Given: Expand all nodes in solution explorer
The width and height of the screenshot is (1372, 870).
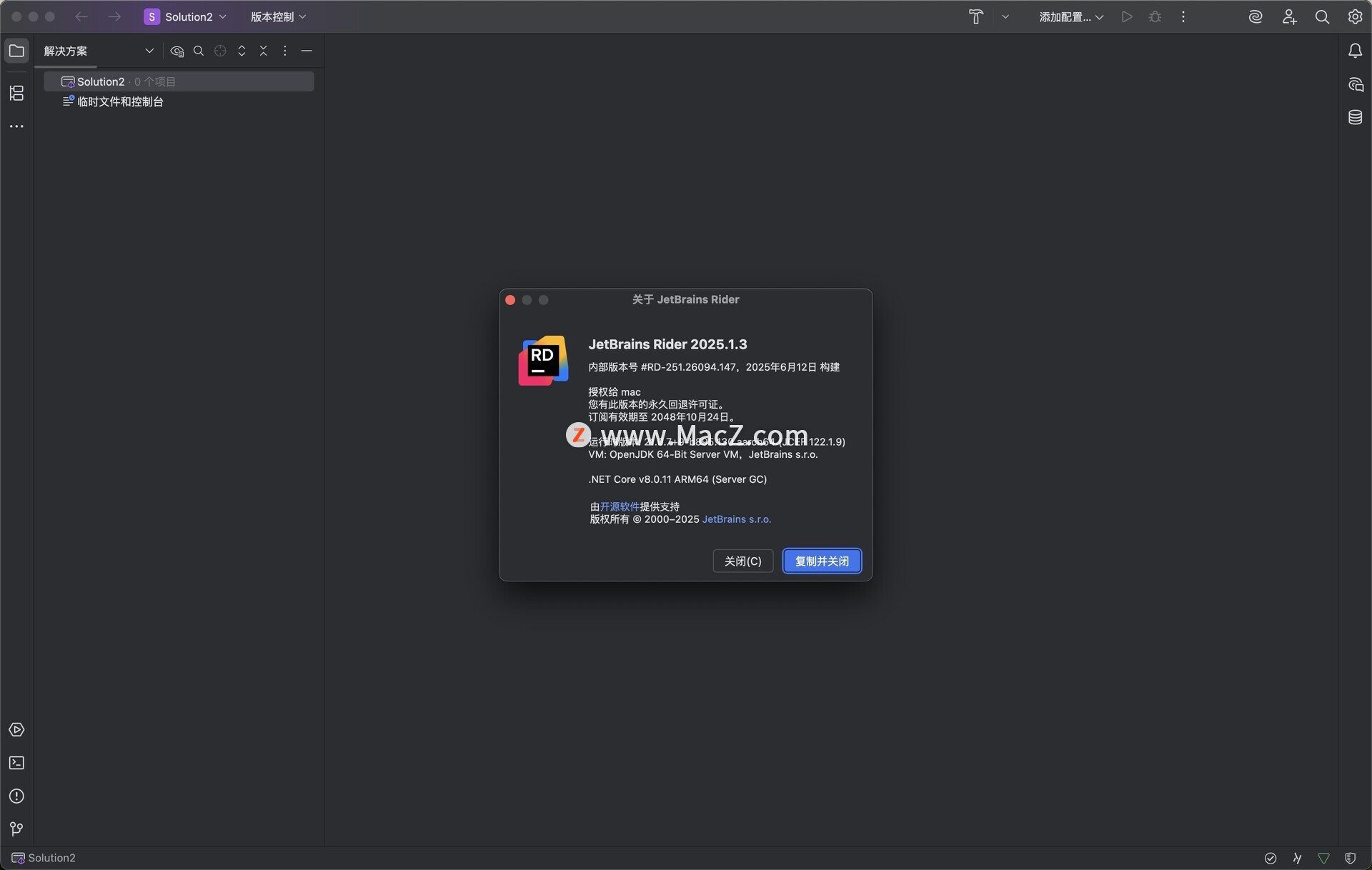Looking at the screenshot, I should pyautogui.click(x=242, y=51).
